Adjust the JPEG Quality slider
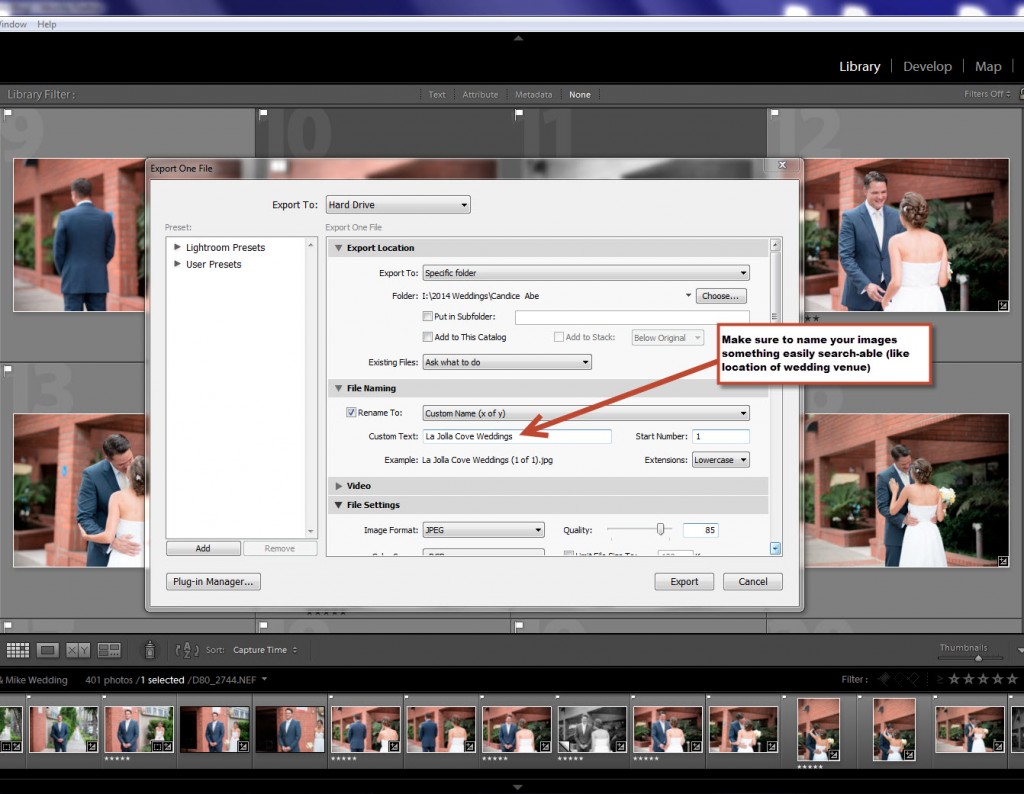Viewport: 1024px width, 794px height. pos(660,529)
